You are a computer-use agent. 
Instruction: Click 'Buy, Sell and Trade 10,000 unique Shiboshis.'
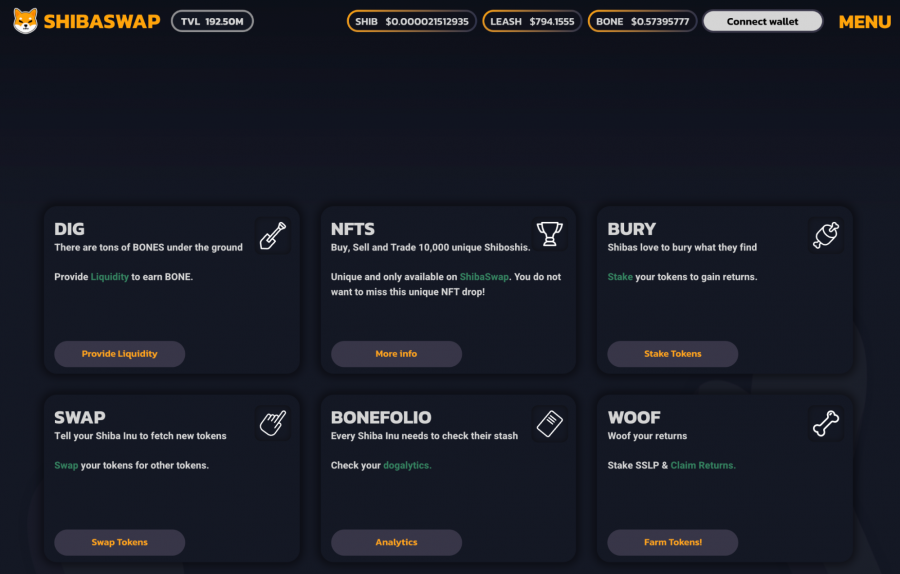click(x=430, y=247)
